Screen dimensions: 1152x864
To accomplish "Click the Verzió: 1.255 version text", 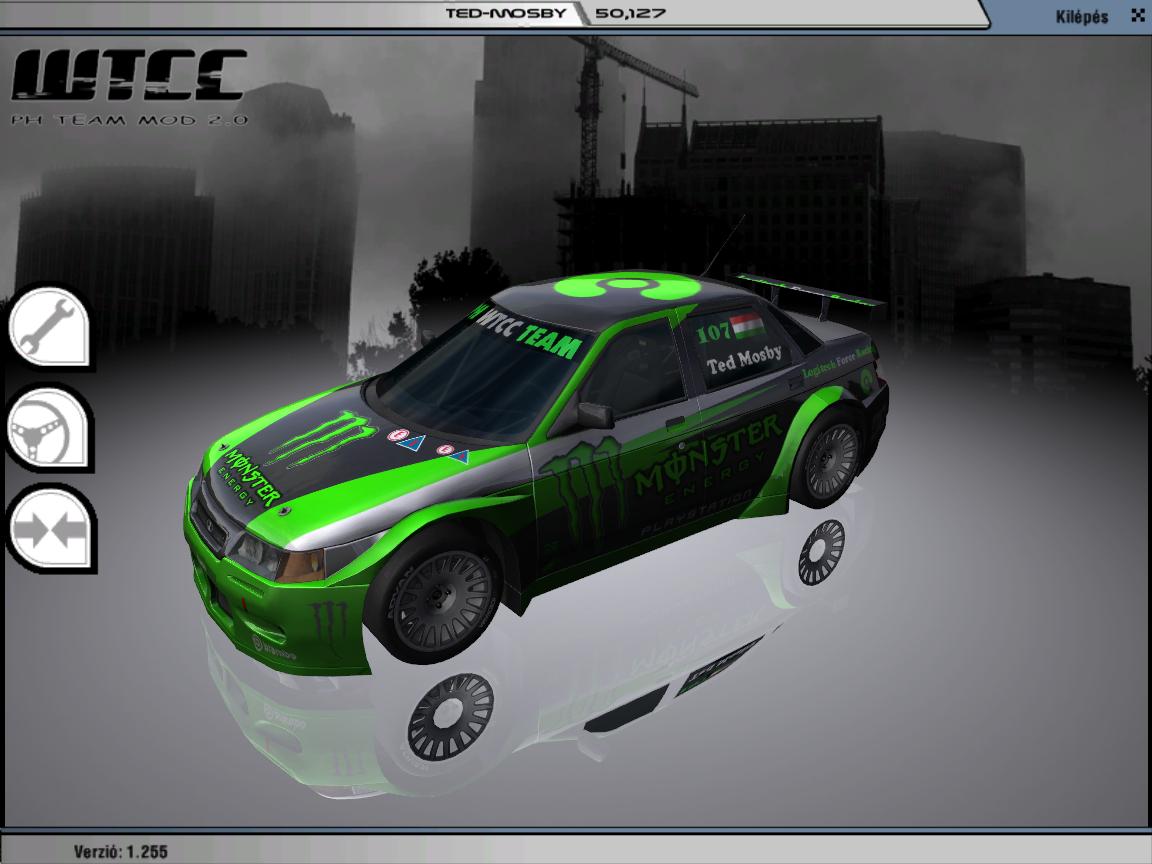I will tap(120, 852).
